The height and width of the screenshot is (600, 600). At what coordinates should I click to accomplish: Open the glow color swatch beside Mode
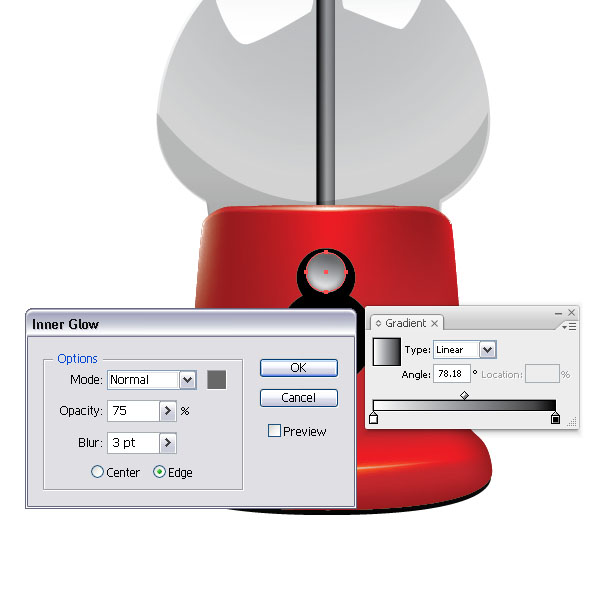click(217, 380)
